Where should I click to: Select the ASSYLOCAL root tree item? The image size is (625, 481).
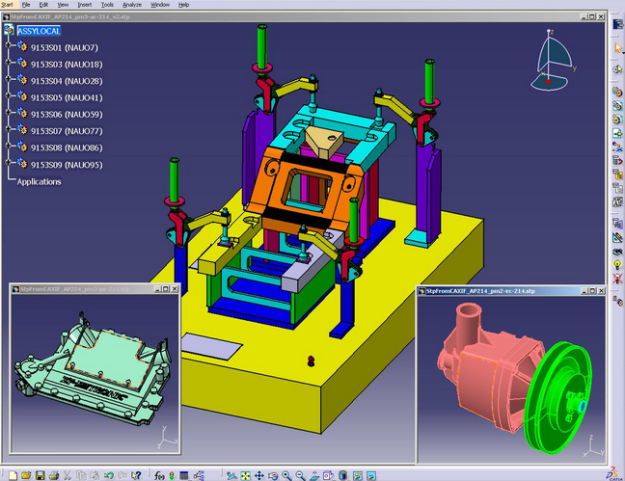pos(39,30)
